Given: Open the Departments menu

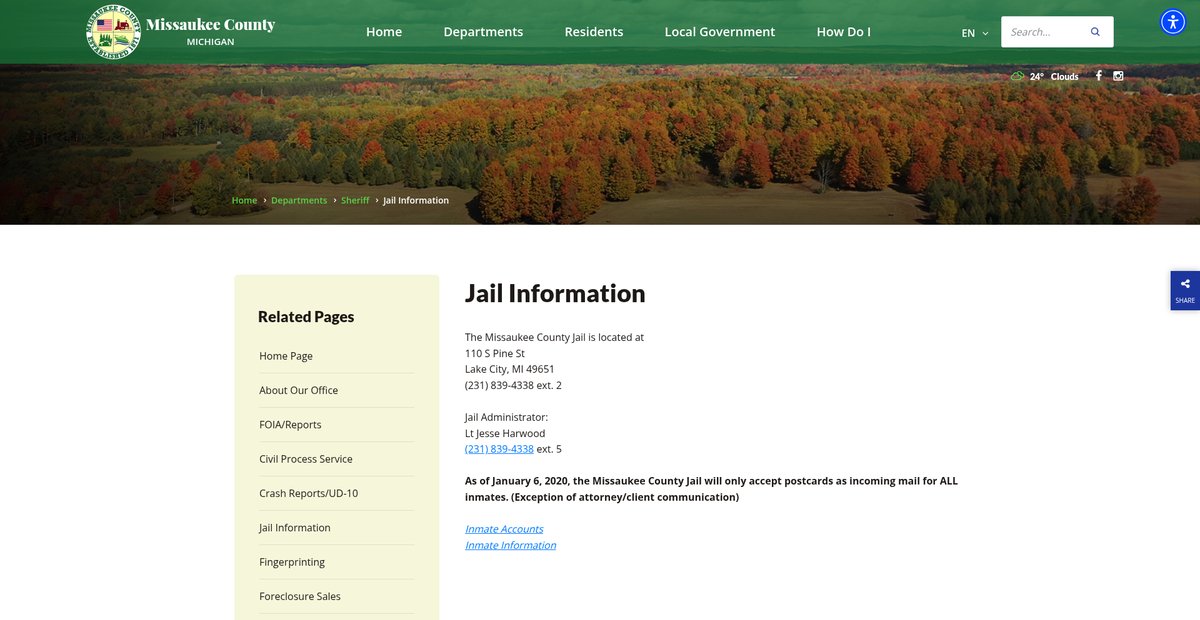Looking at the screenshot, I should coord(483,32).
